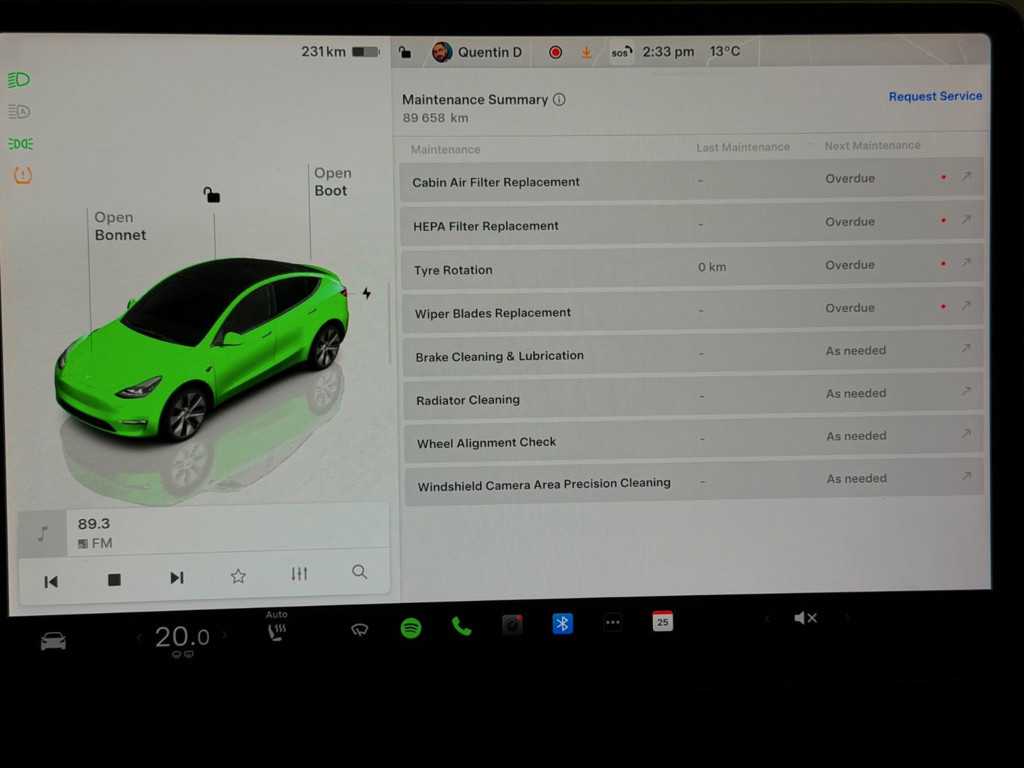Image resolution: width=1024 pixels, height=768 pixels.
Task: Expand more apps via the ellipsis icon
Action: pyautogui.click(x=612, y=622)
